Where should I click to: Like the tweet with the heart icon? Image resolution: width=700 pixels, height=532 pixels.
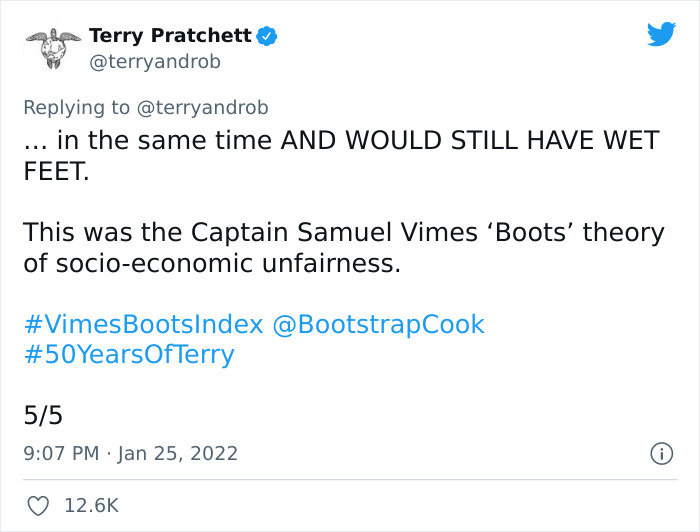38,506
